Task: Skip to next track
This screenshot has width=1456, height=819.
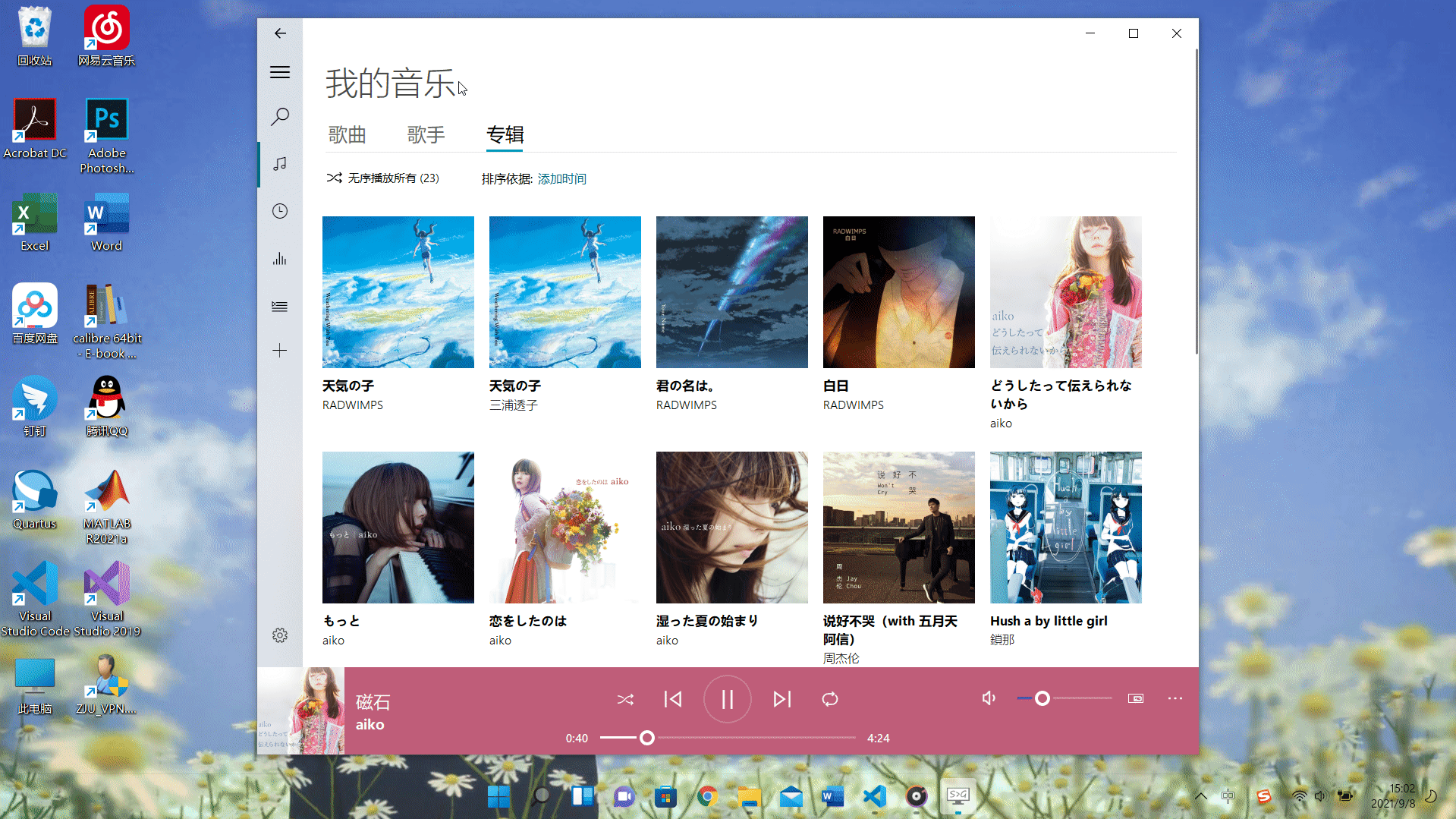Action: 782,699
